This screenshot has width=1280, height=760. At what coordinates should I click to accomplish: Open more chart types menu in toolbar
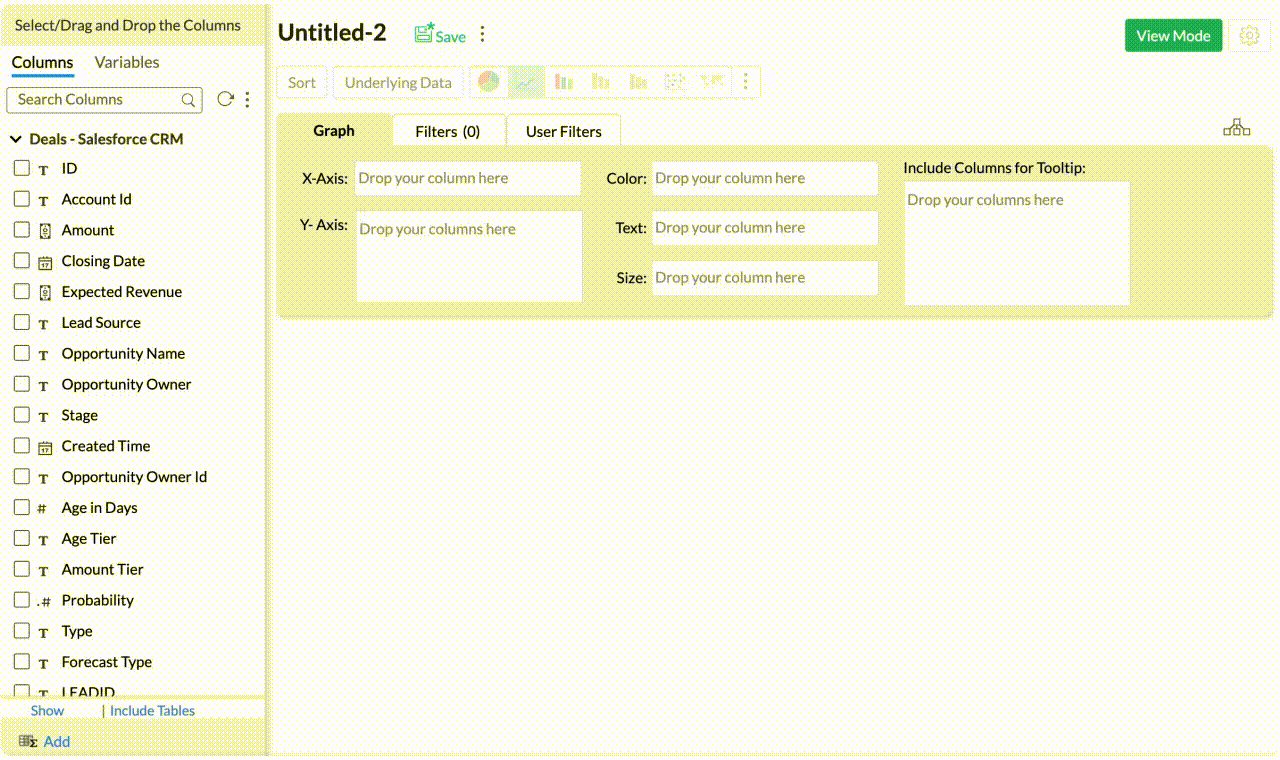[x=745, y=82]
